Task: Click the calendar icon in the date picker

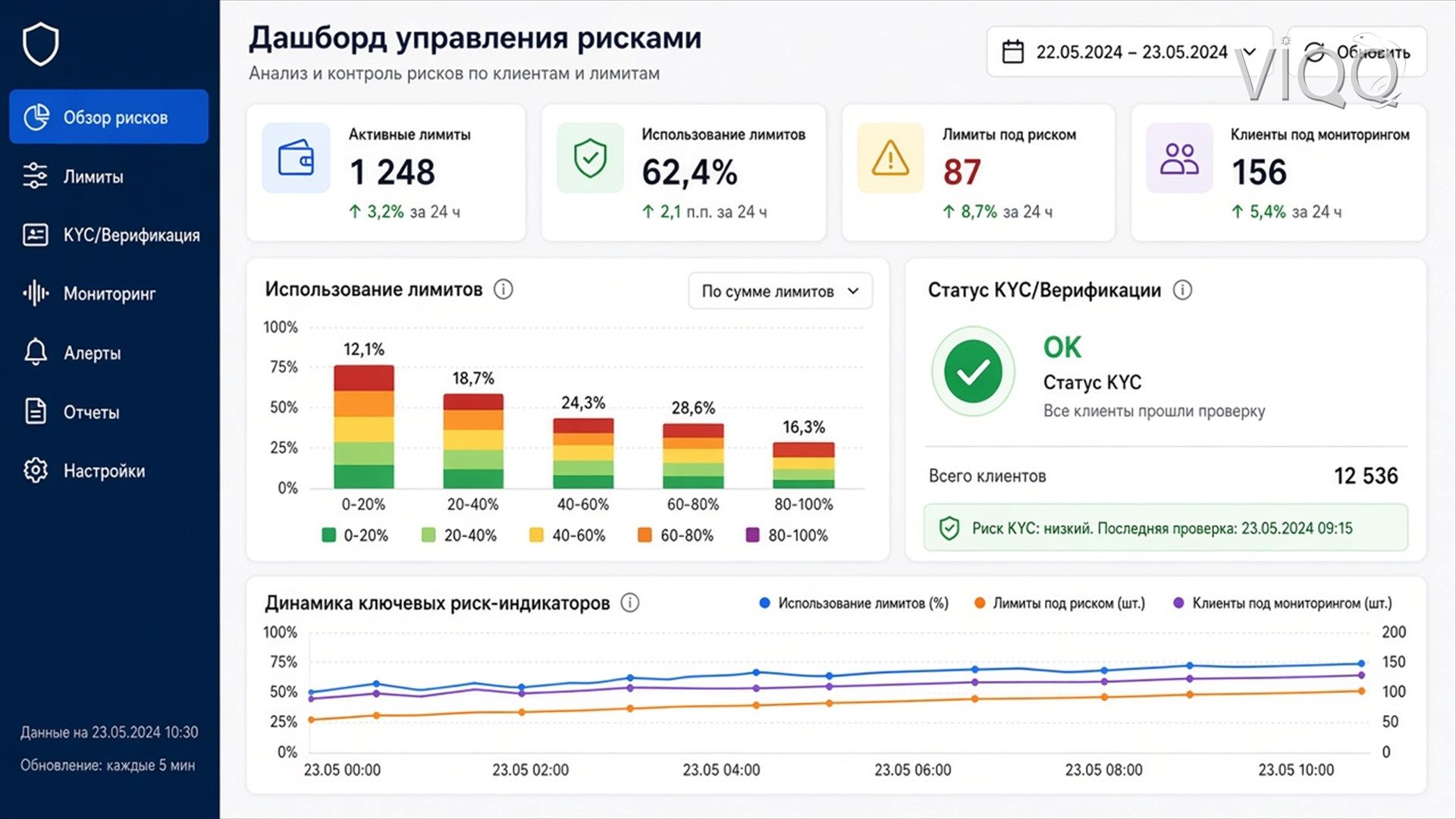Action: (1013, 52)
